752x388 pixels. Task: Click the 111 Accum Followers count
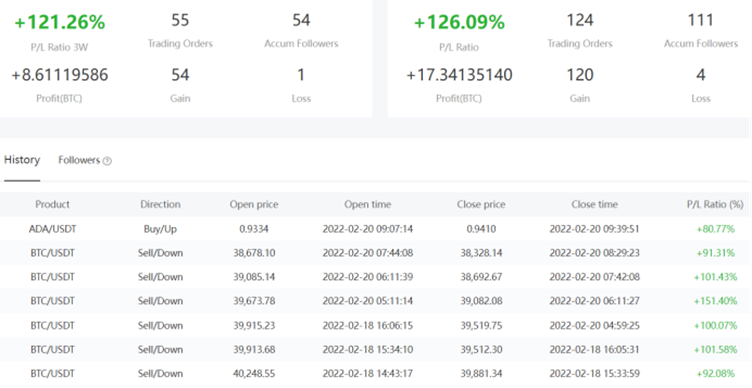point(701,20)
